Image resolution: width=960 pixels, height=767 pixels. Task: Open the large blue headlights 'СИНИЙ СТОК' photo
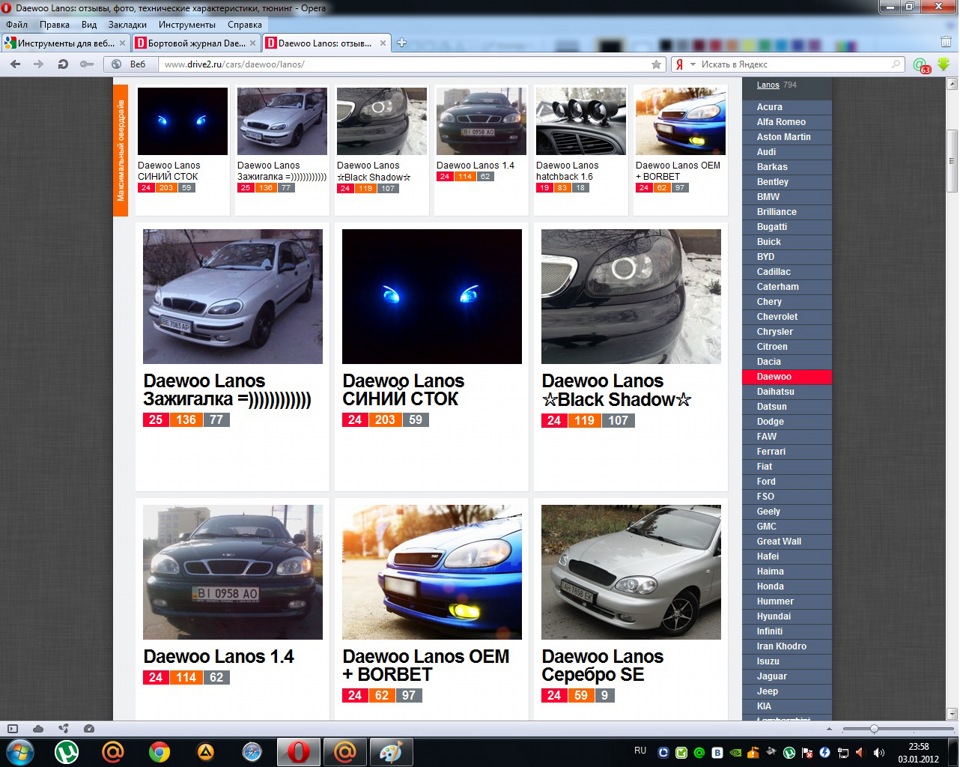pos(432,296)
